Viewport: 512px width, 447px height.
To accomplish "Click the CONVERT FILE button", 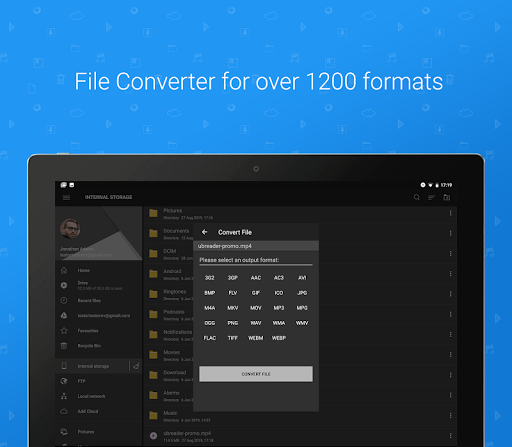I will pos(256,374).
